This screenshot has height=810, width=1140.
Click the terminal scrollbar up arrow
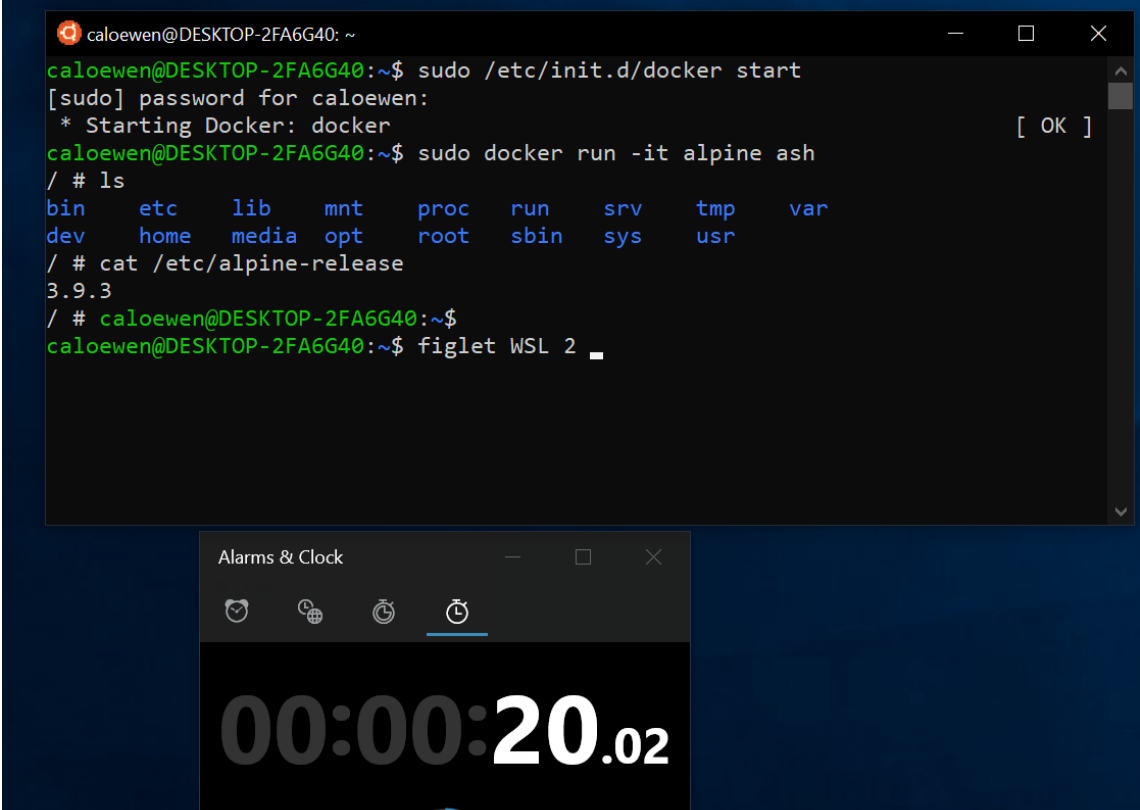coord(1120,71)
